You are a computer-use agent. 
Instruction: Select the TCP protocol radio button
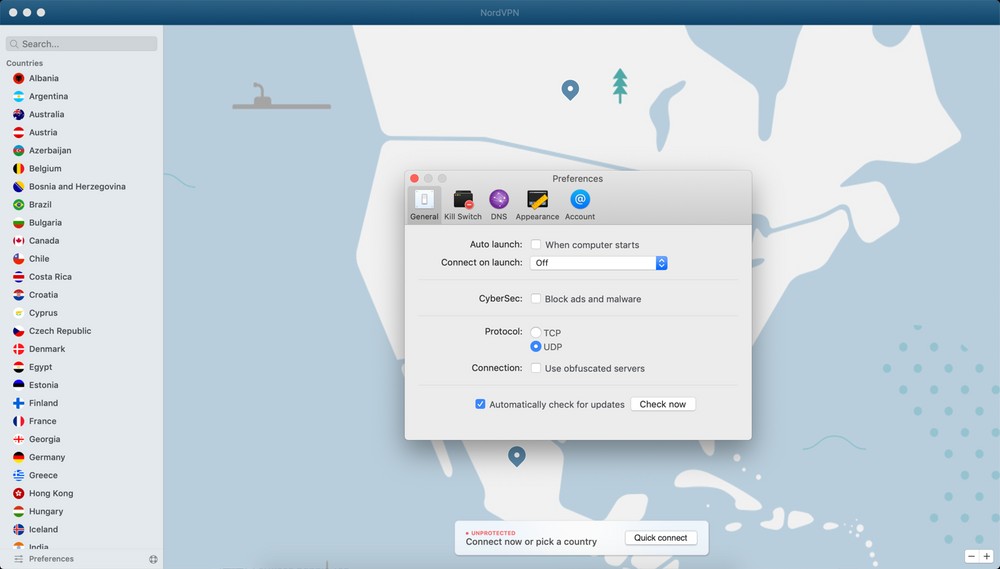[536, 332]
